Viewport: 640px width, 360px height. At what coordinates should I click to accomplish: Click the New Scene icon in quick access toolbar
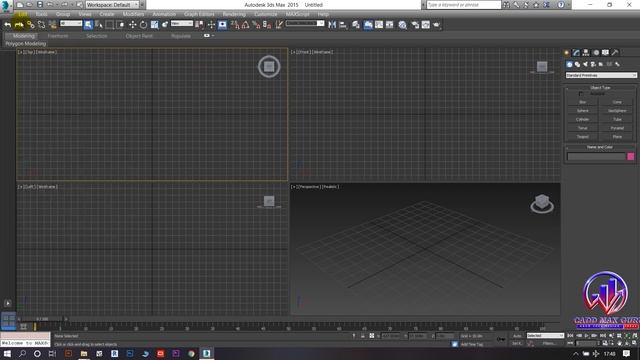point(20,5)
